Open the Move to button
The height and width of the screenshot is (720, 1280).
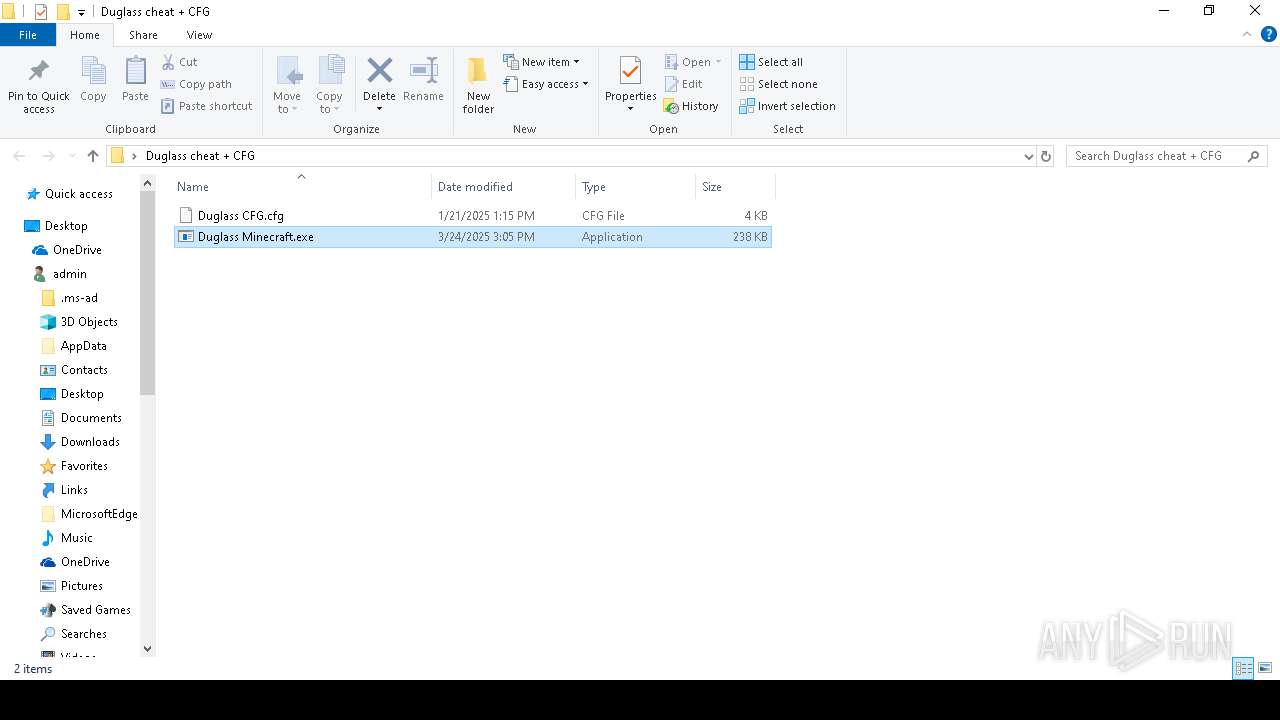(287, 86)
